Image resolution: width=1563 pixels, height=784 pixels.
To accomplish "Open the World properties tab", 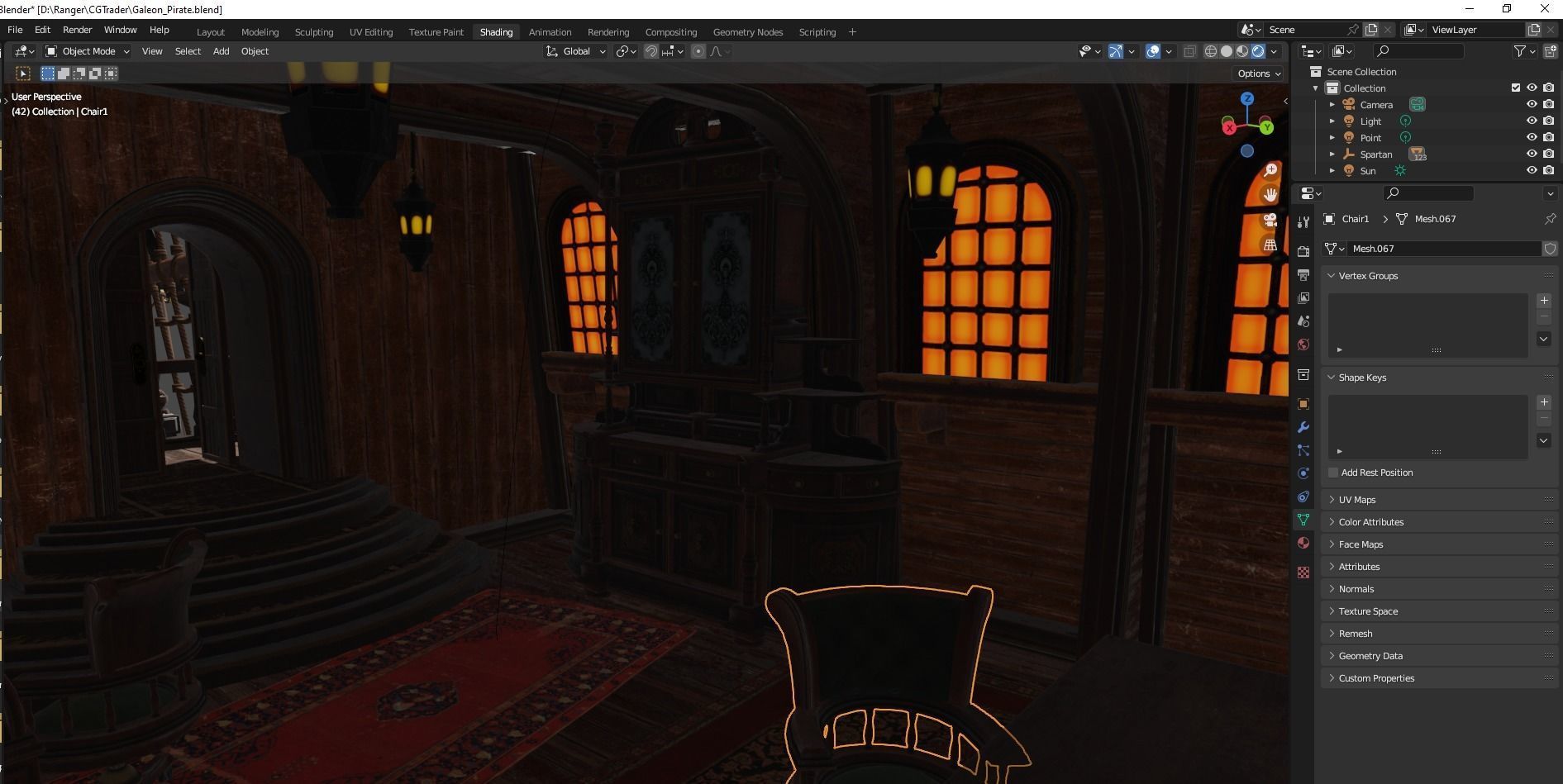I will coord(1303,344).
